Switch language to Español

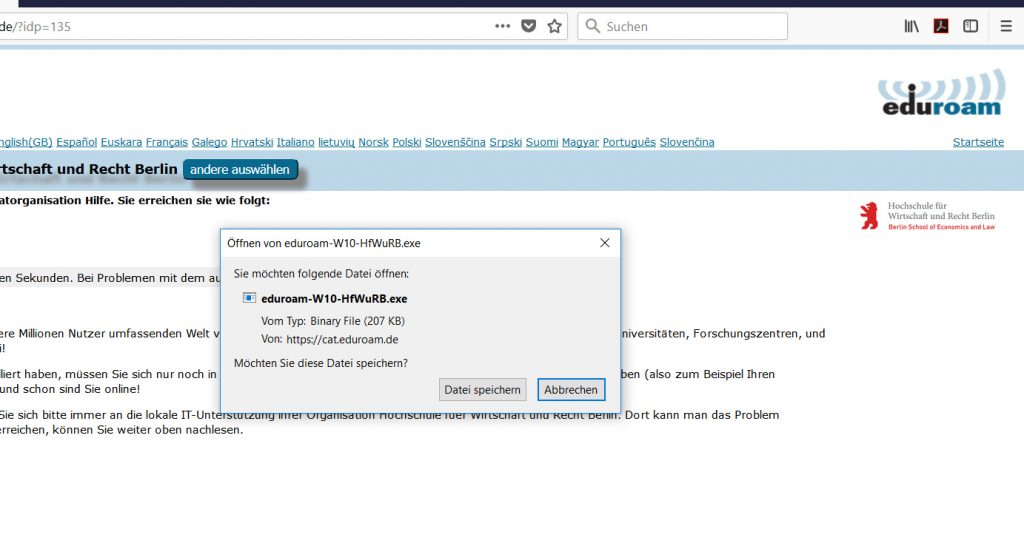(76, 142)
